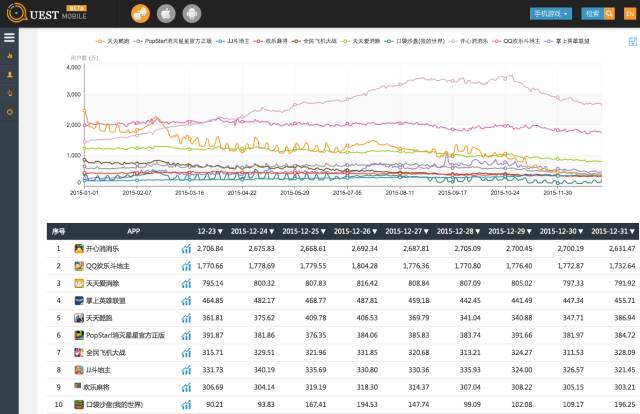This screenshot has height=414, width=640.
Task: Click the 1,804.28 cell for QQ欢乐斗地主
Action: [x=364, y=266]
